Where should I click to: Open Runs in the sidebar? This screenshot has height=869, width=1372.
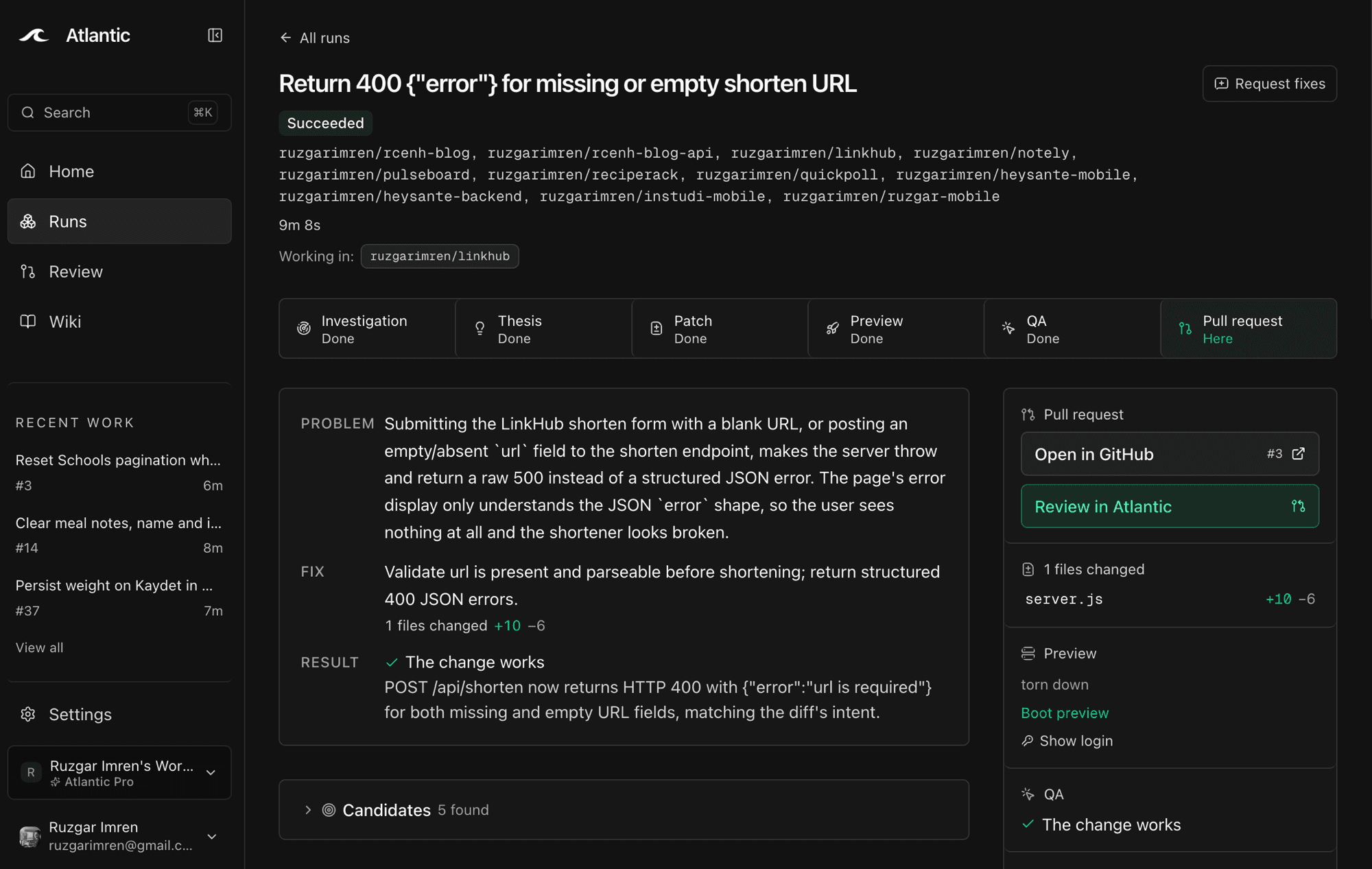119,222
